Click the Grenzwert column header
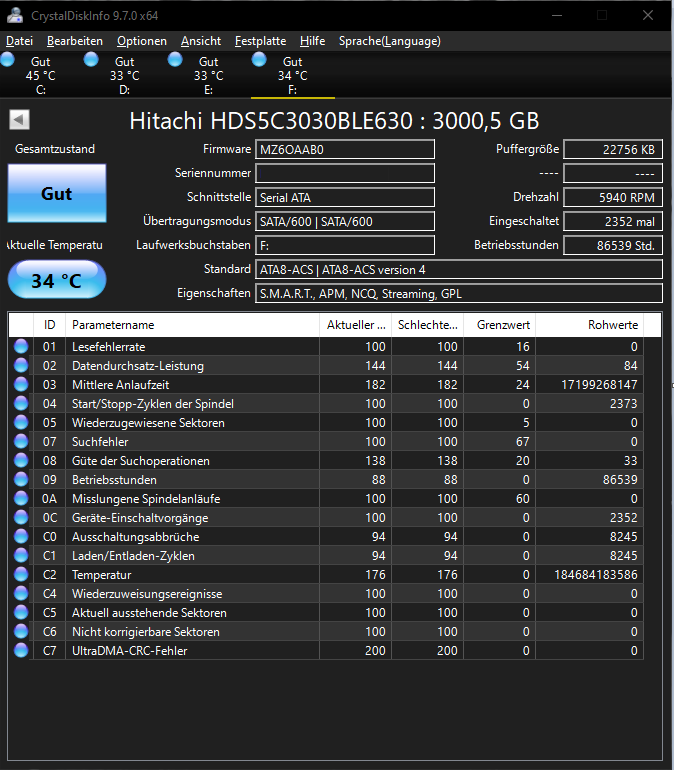 pyautogui.click(x=500, y=325)
